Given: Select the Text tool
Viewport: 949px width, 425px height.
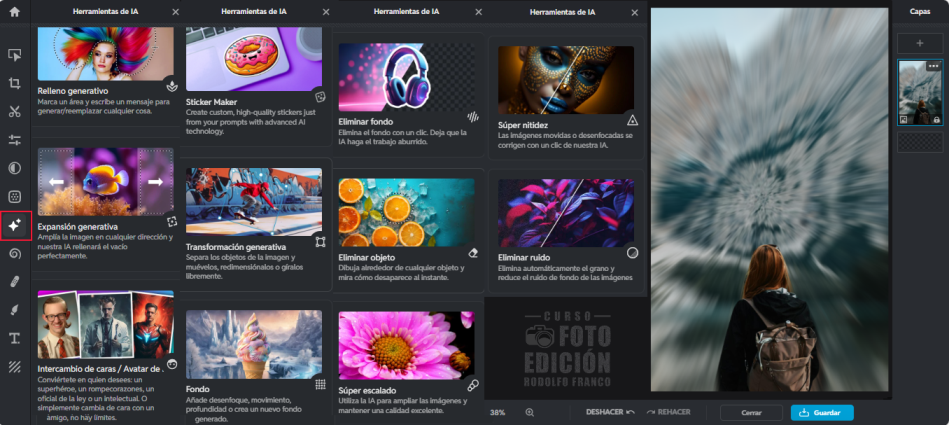Looking at the screenshot, I should 15,339.
